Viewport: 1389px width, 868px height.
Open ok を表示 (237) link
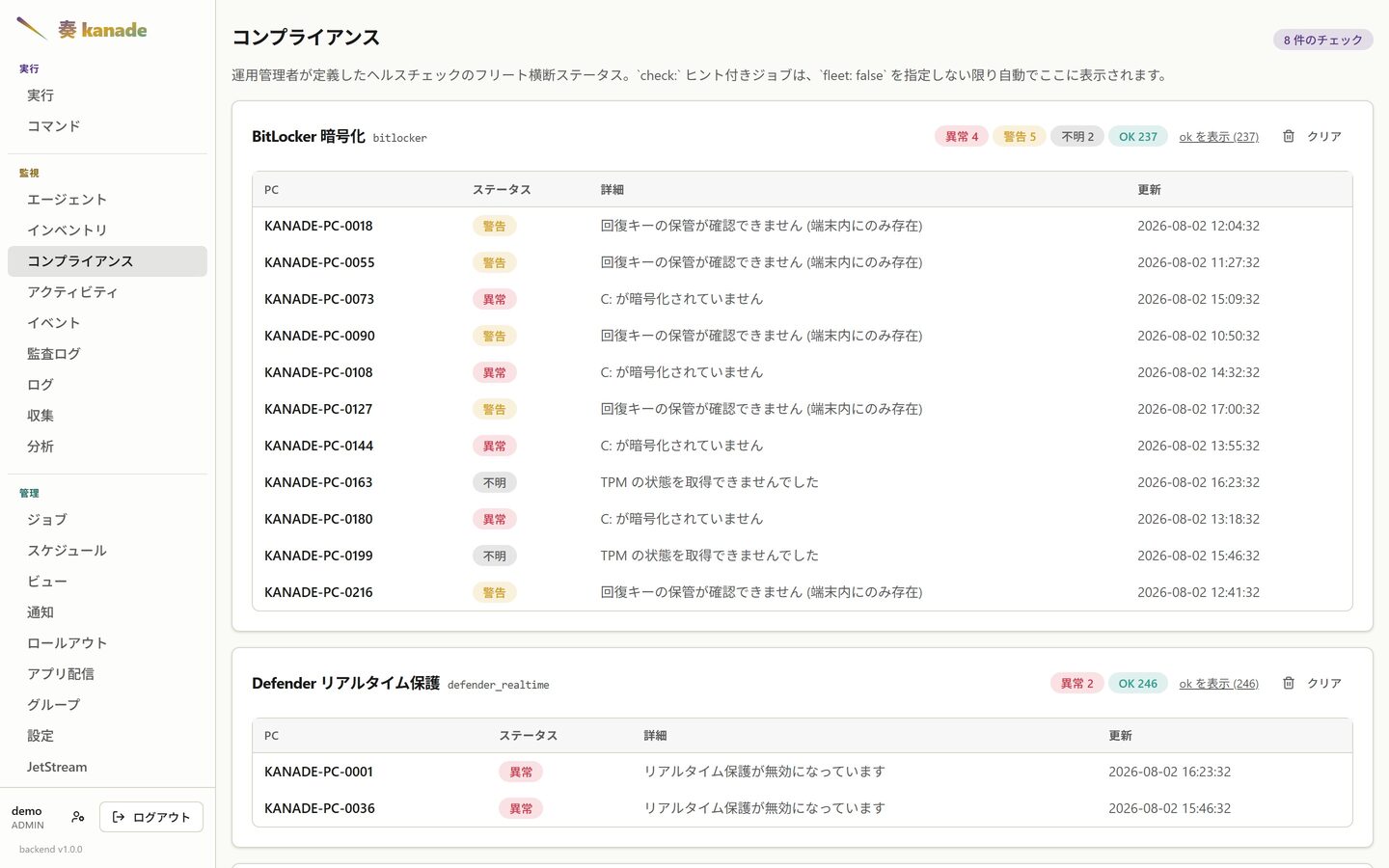tap(1218, 137)
